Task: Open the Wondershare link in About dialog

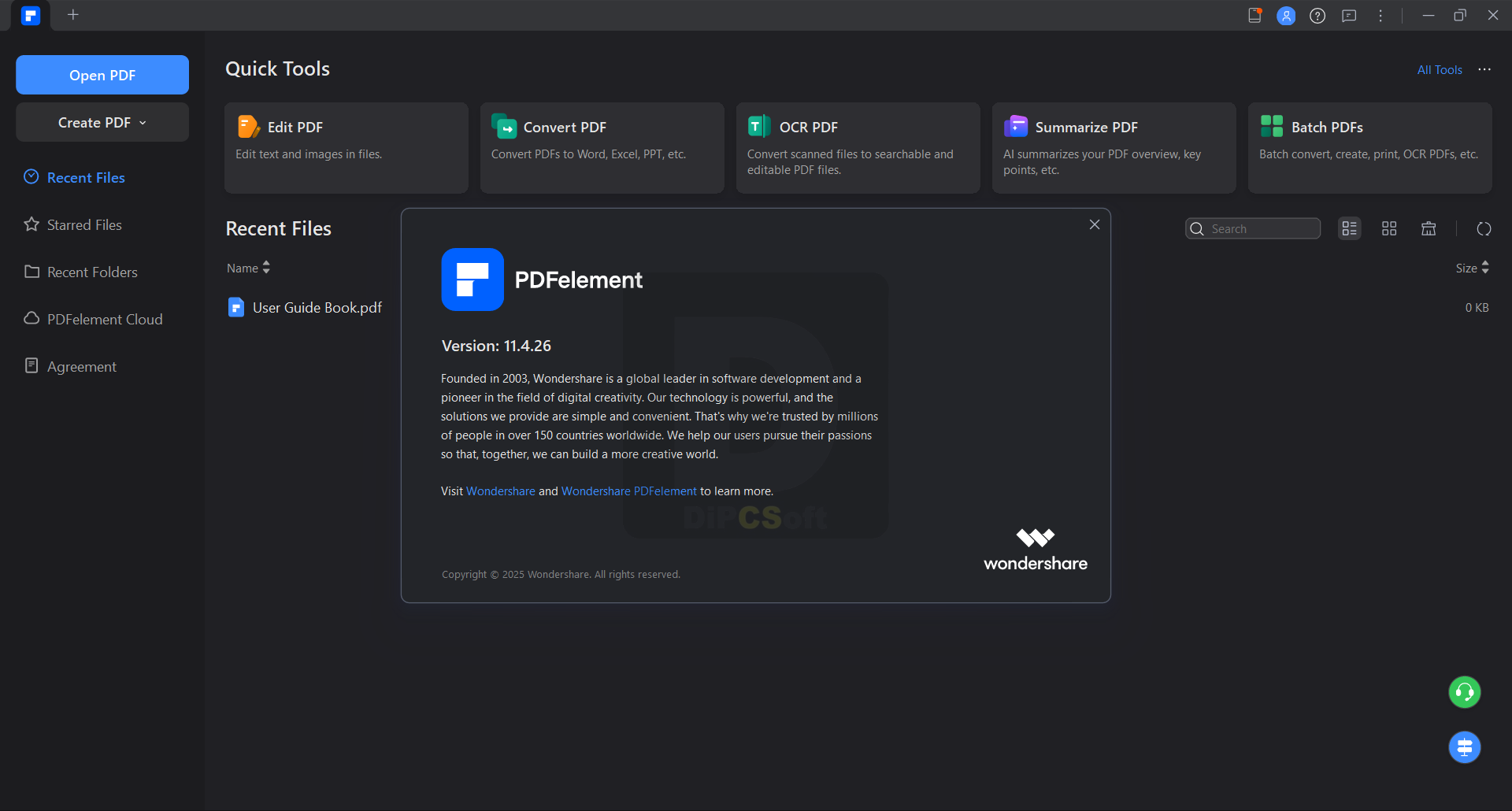Action: [x=501, y=491]
